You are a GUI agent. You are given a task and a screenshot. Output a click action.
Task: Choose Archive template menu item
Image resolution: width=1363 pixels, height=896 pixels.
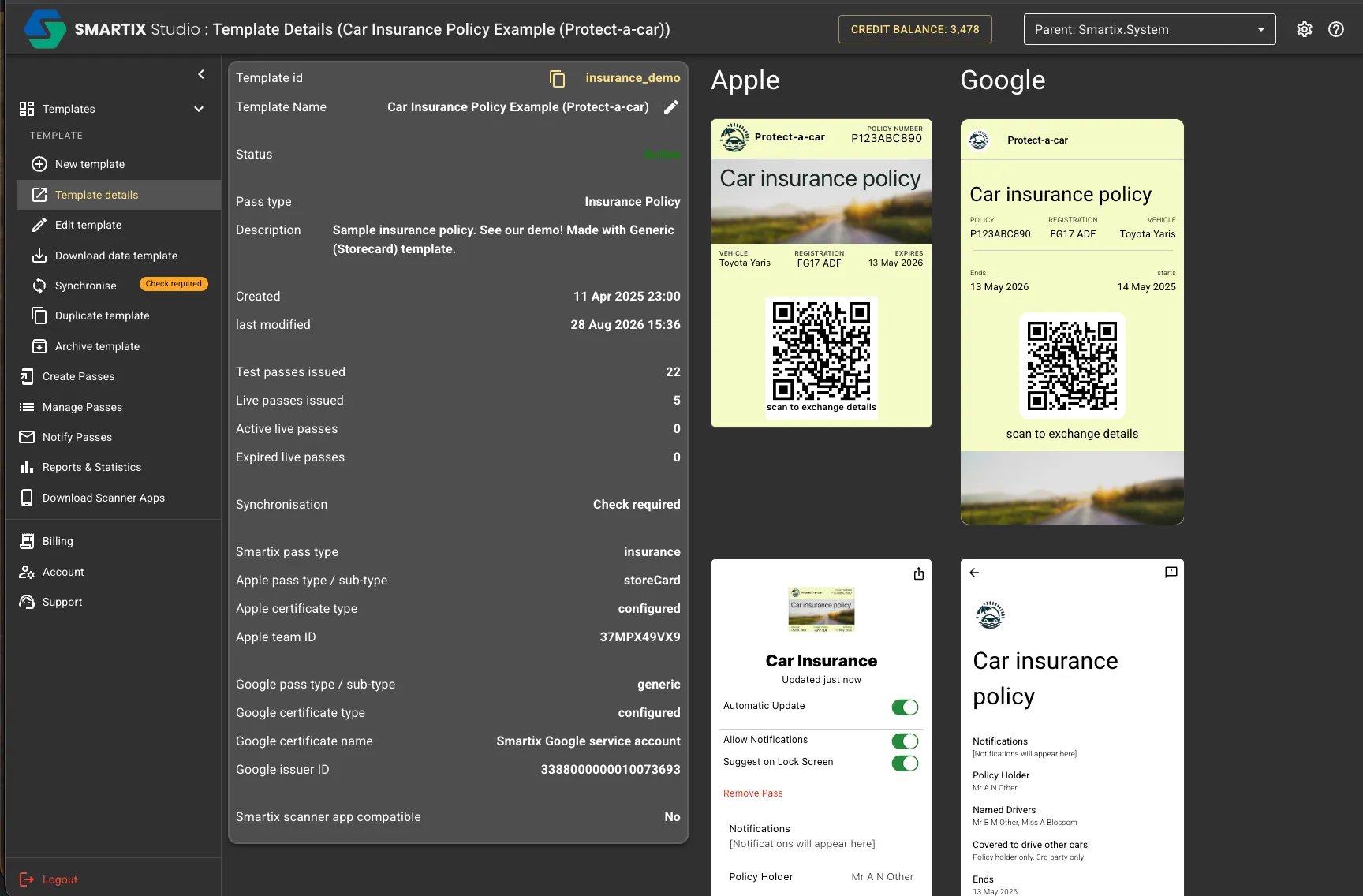click(119, 346)
